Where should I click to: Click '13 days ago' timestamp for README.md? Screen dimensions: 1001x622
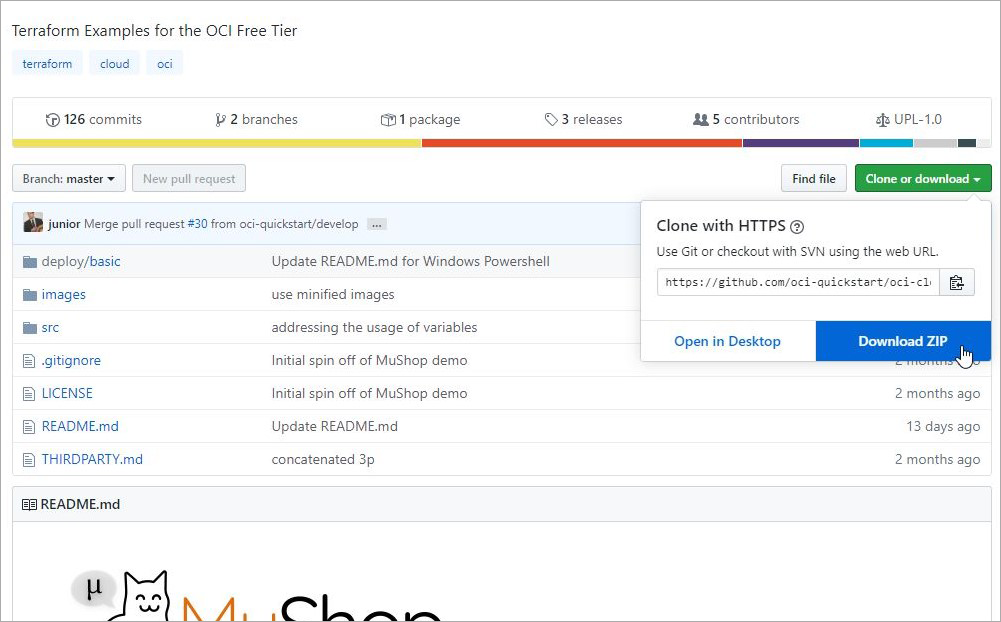pyautogui.click(x=943, y=427)
